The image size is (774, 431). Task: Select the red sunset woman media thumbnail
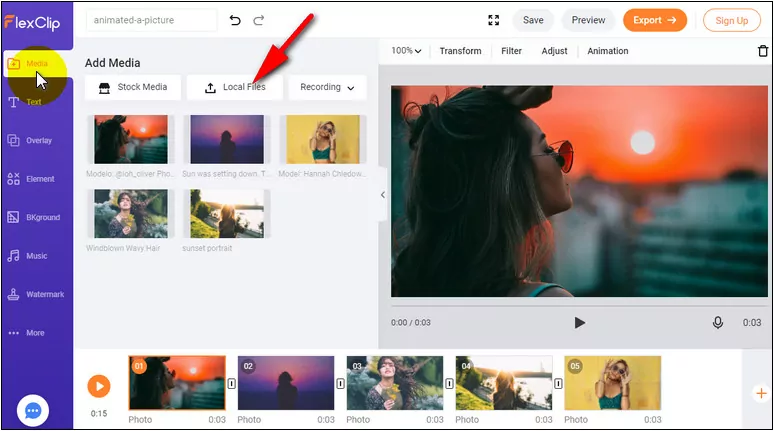[x=131, y=139]
